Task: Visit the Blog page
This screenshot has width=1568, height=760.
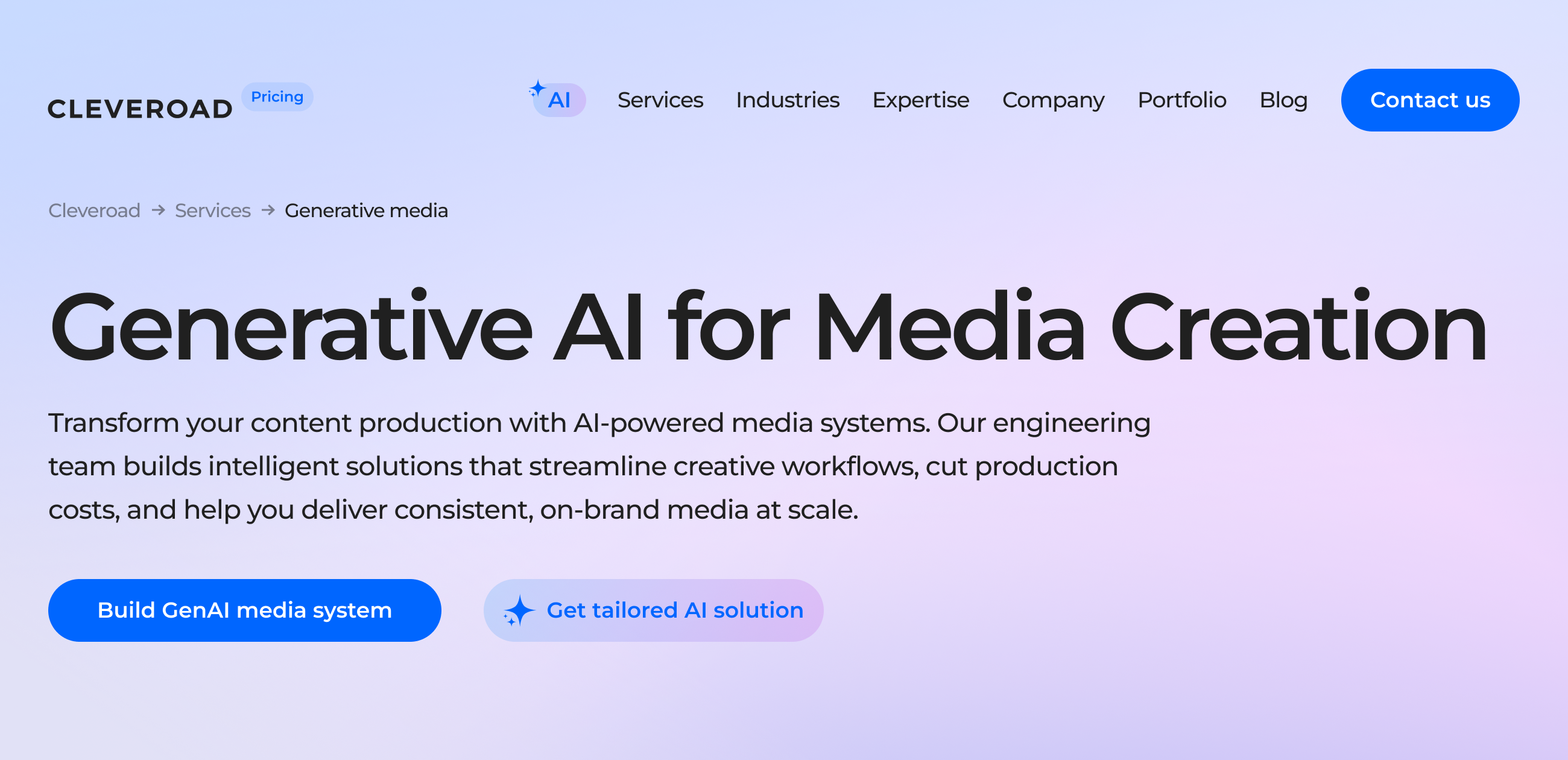Action: 1283,100
